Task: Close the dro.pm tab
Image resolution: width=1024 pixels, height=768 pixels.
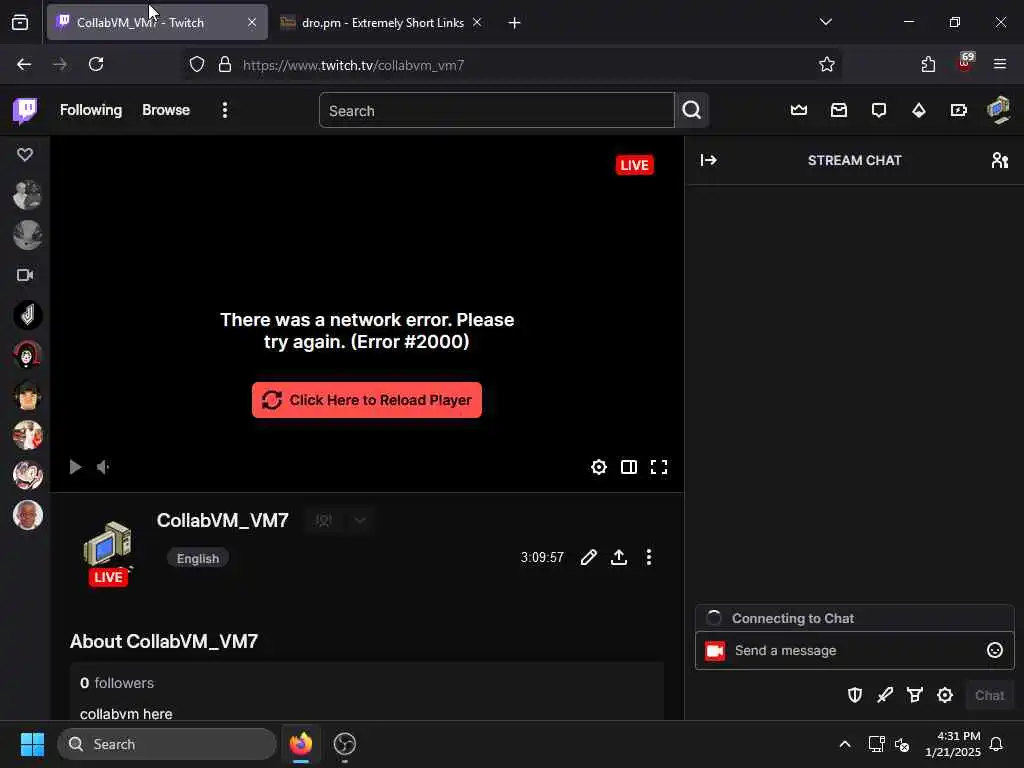Action: point(477,22)
